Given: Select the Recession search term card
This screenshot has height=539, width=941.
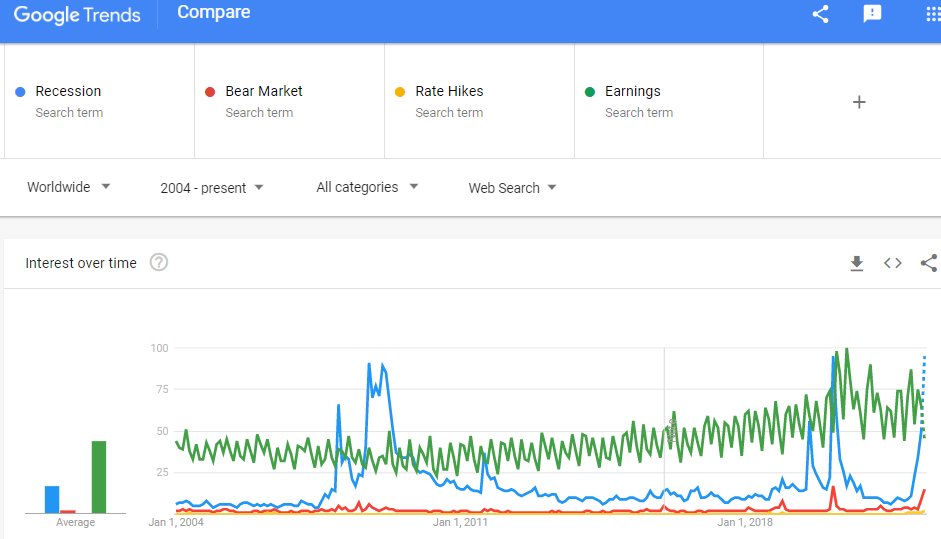Looking at the screenshot, I should tap(100, 101).
